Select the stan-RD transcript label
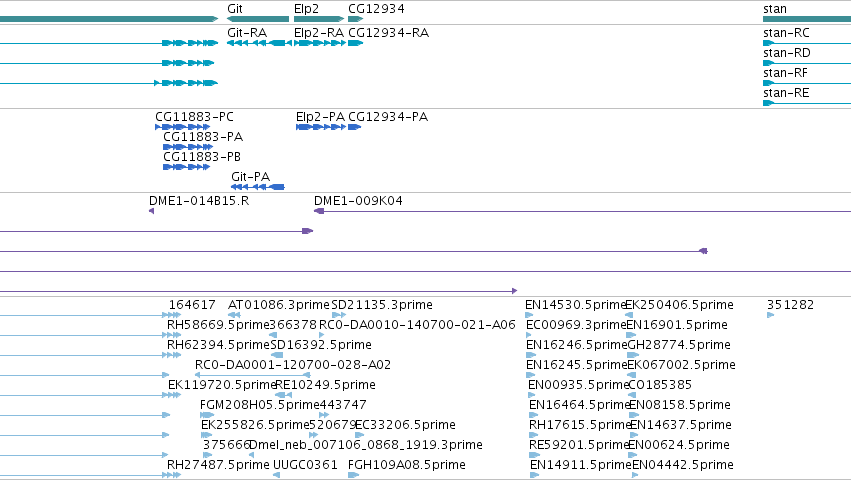This screenshot has width=851, height=480. point(786,53)
